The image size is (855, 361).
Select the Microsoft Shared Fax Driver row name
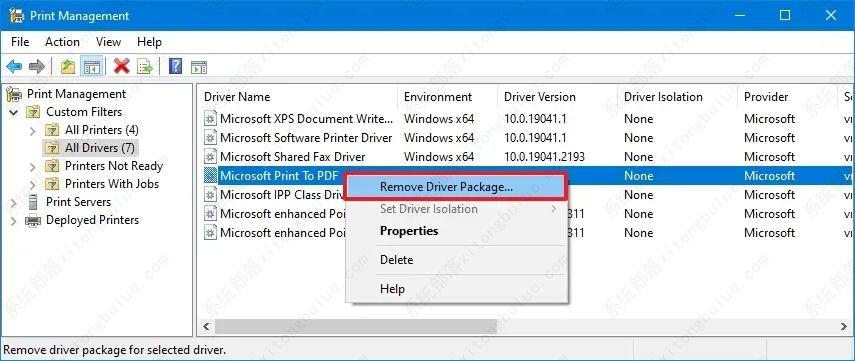tap(292, 157)
